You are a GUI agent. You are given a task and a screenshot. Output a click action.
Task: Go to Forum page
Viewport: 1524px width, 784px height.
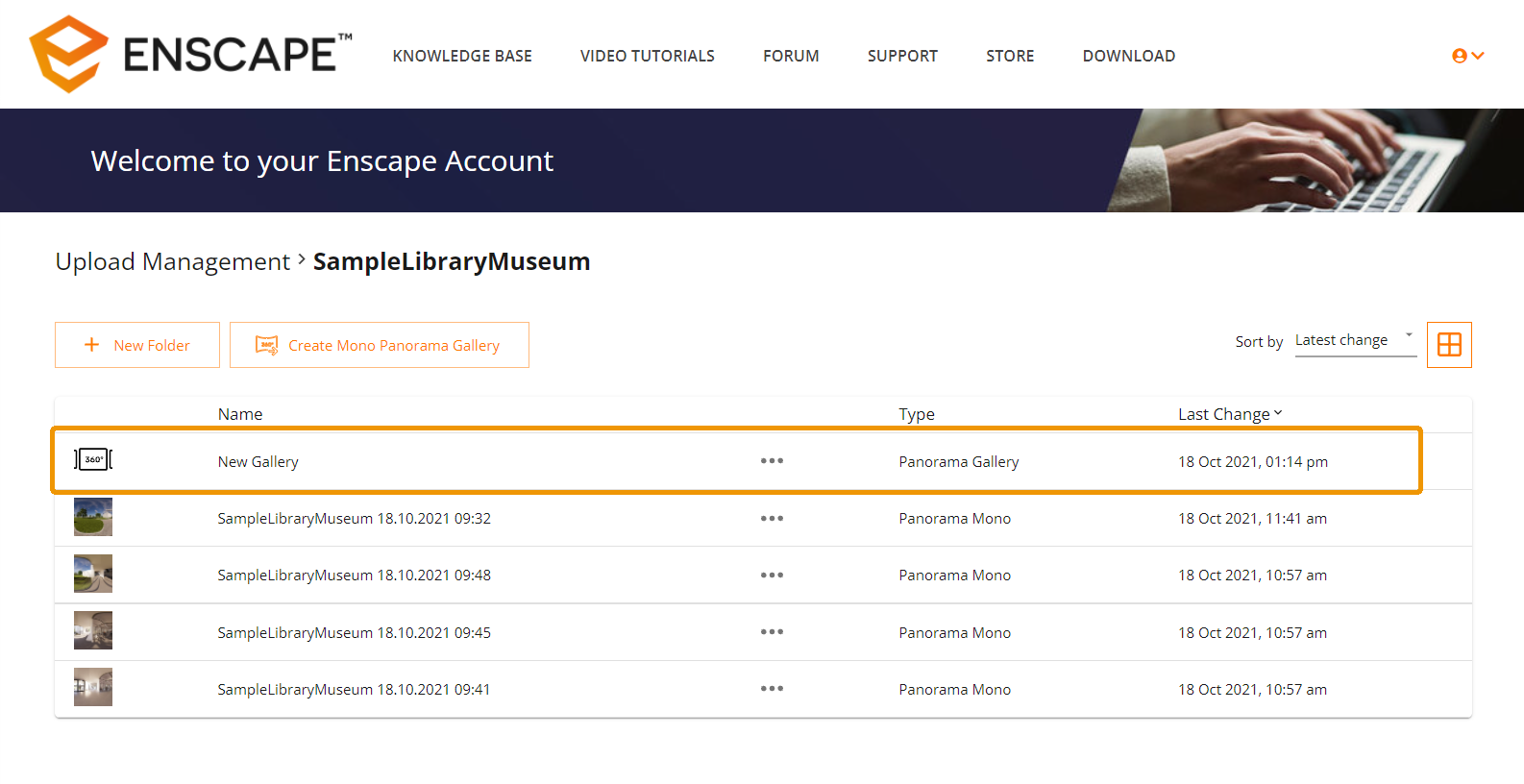[x=791, y=56]
